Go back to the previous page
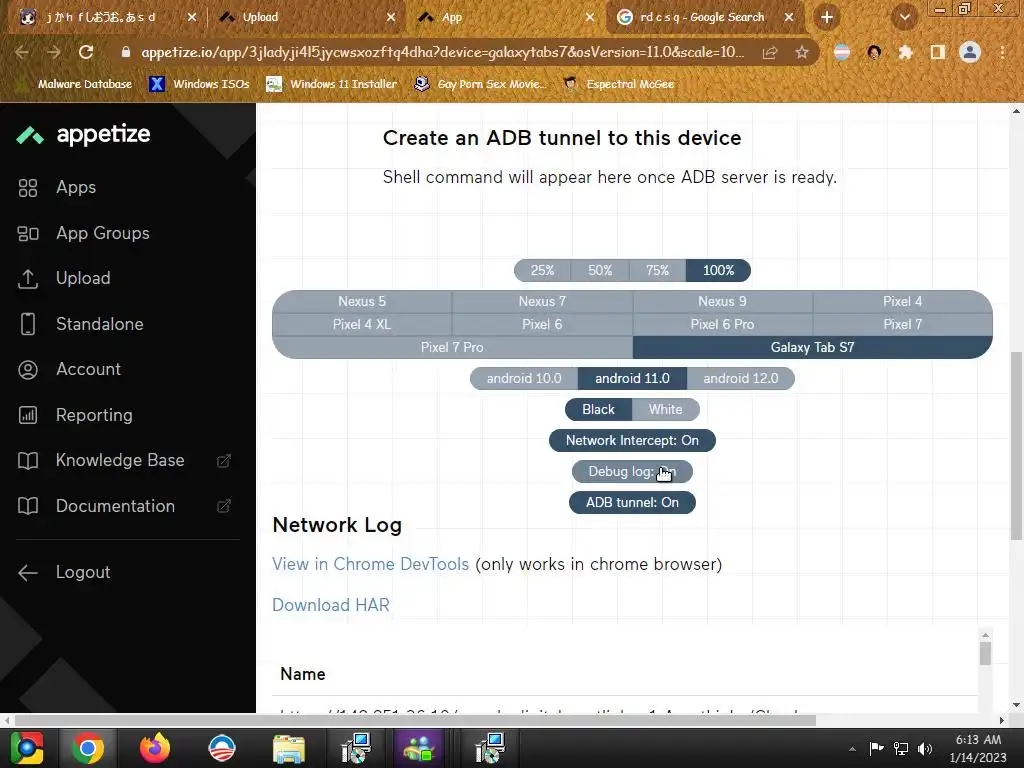 point(22,52)
